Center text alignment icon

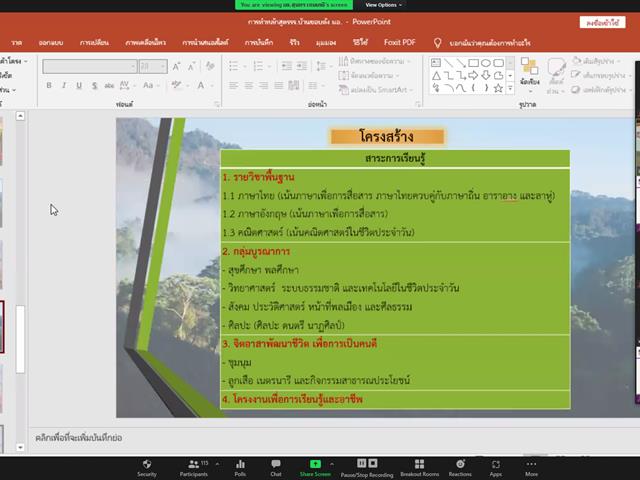pyautogui.click(x=249, y=85)
